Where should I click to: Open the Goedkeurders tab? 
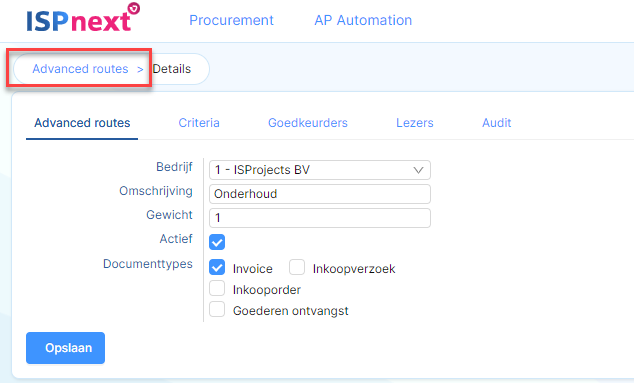click(308, 123)
